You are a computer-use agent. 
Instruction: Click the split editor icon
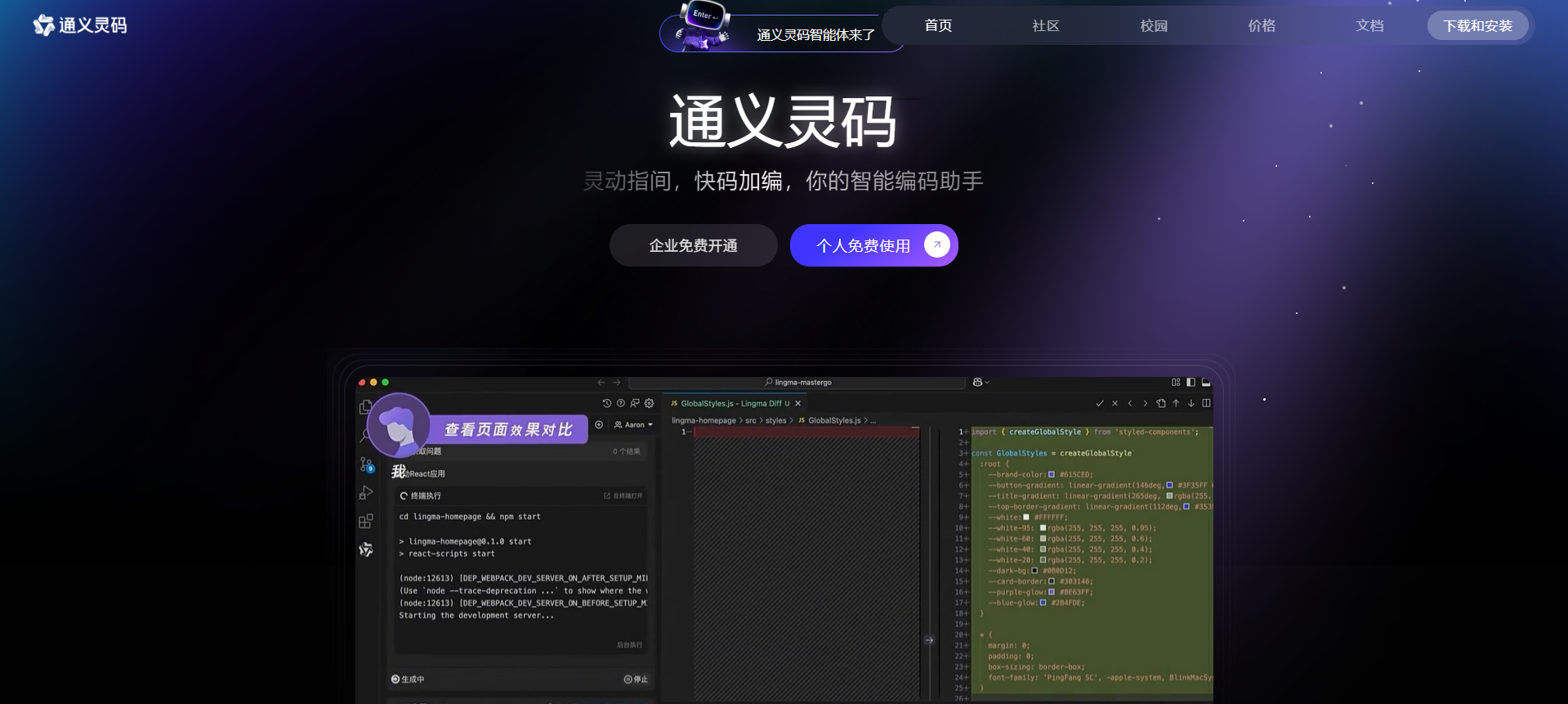tap(1206, 403)
